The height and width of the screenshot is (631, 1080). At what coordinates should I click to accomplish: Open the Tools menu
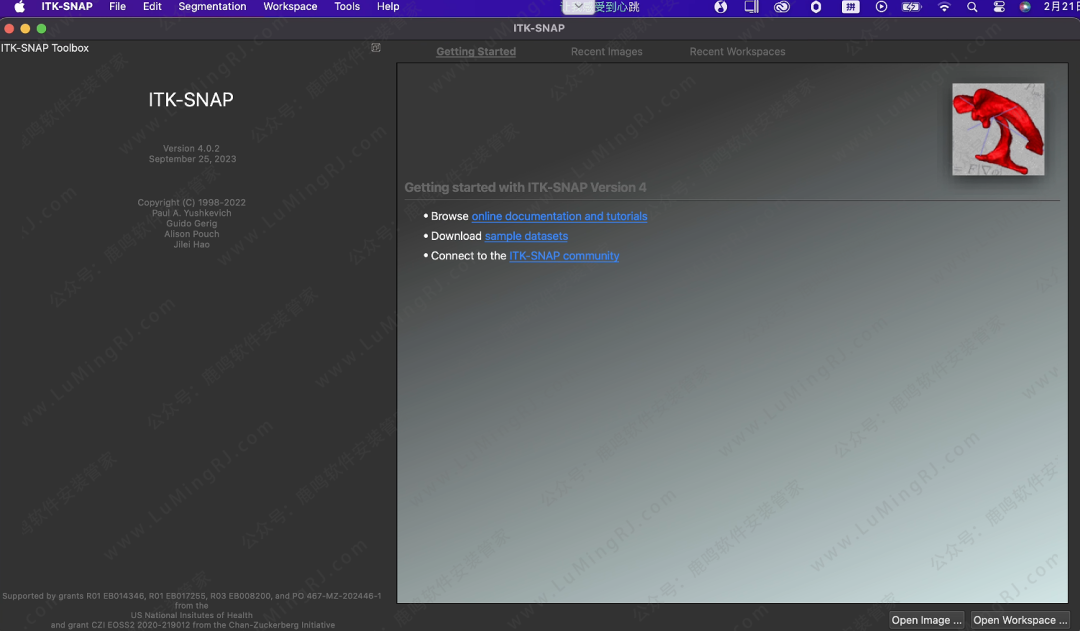[x=347, y=7]
